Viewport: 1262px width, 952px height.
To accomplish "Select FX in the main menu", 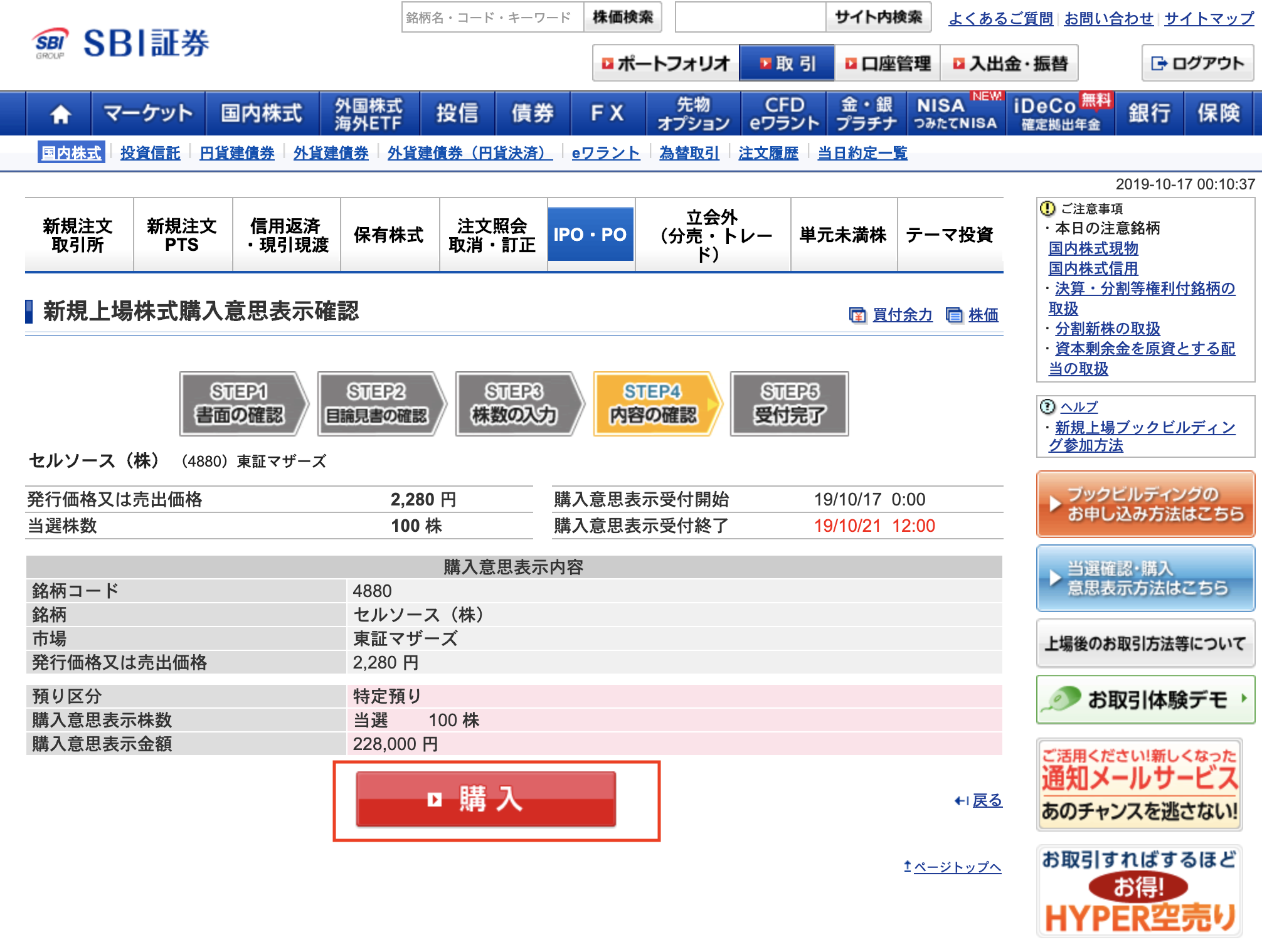I will [x=608, y=114].
